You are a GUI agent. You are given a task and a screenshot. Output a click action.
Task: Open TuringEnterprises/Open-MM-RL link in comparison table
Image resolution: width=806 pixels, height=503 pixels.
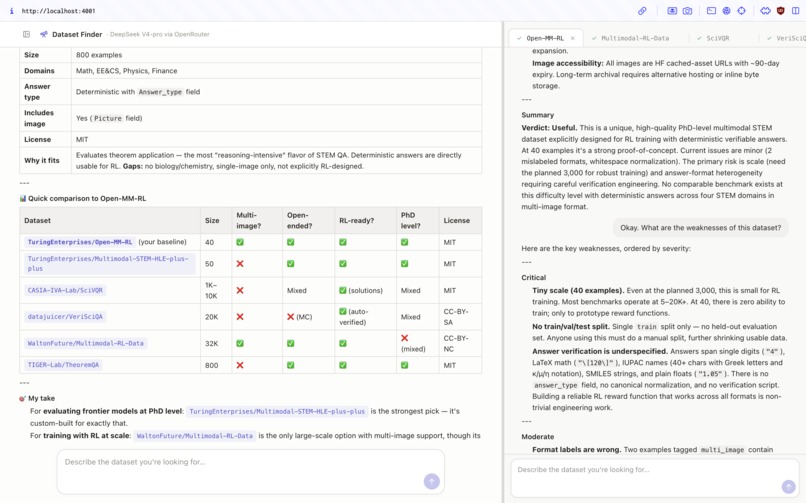80,242
